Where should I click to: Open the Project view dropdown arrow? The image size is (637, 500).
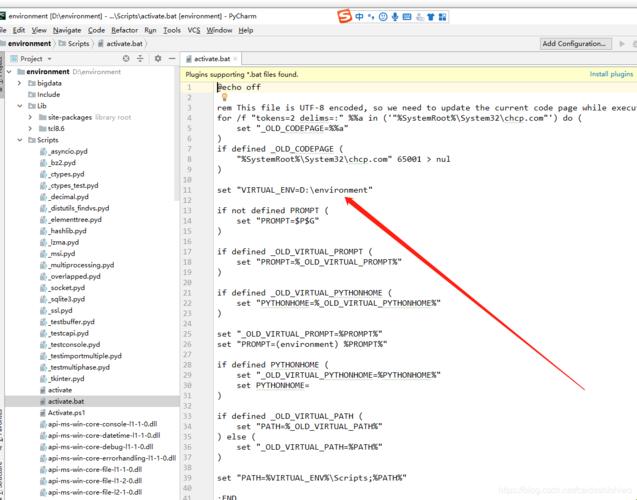point(50,59)
